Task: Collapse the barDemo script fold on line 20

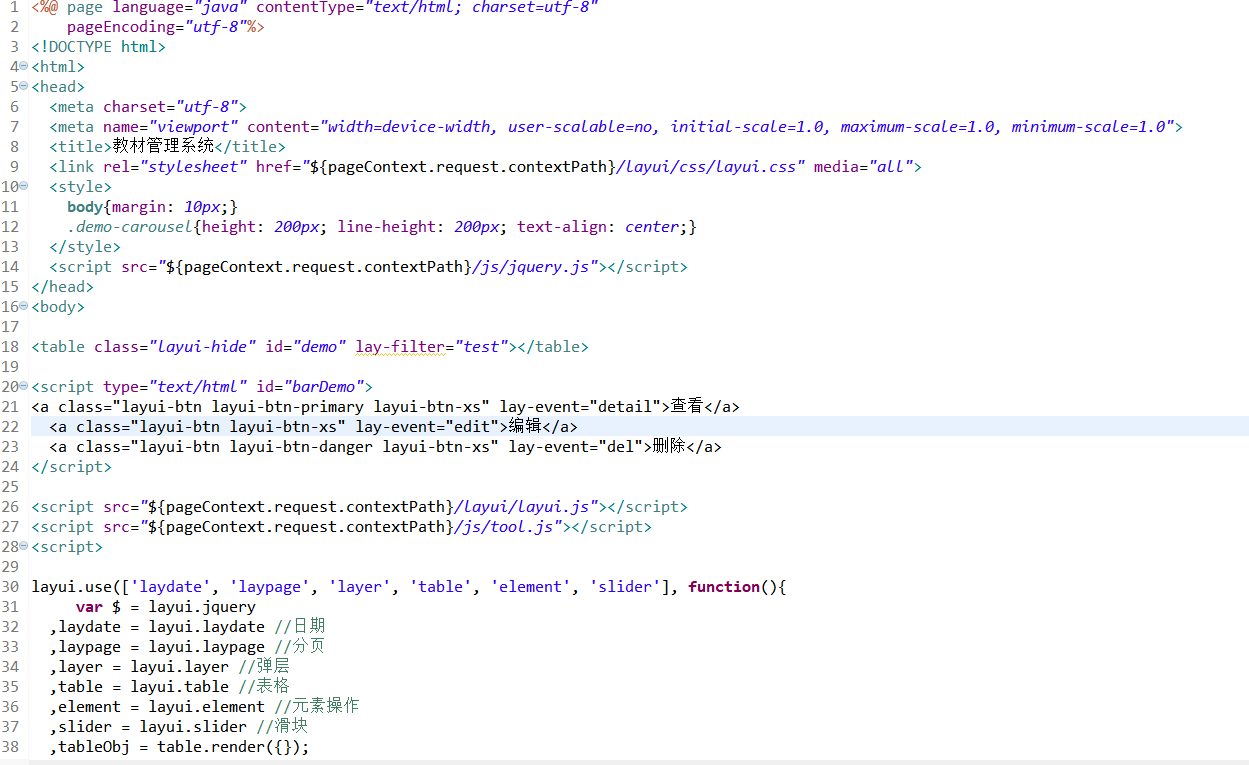Action: pyautogui.click(x=23, y=386)
